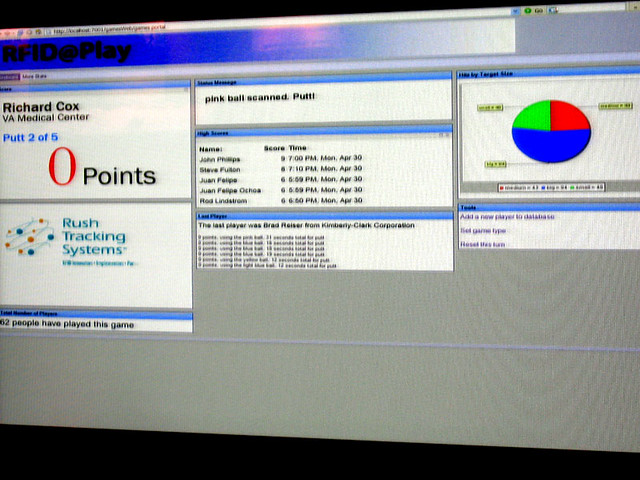Click the VA Medical Center text
Image resolution: width=640 pixels, height=480 pixels.
pos(45,118)
